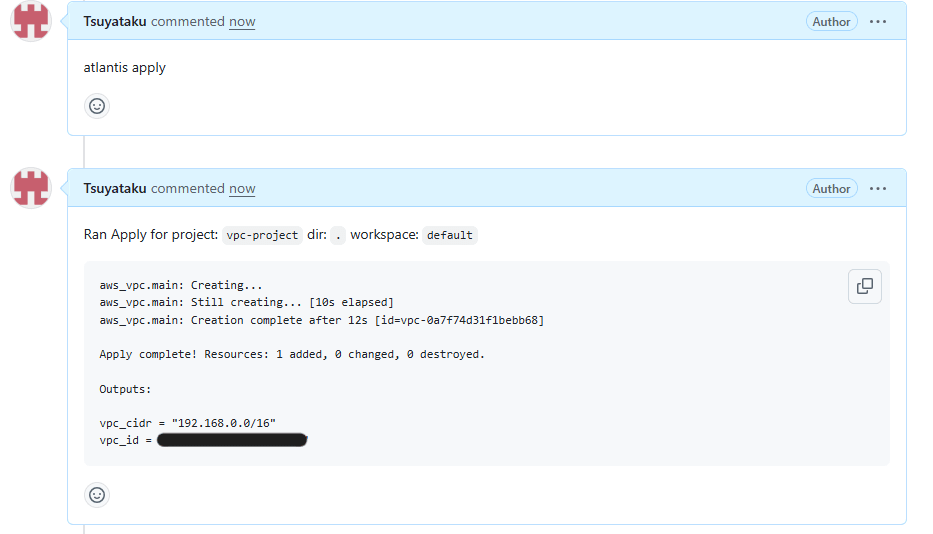
Task: Open options menu on "atlantis apply" comment
Action: 878,22
